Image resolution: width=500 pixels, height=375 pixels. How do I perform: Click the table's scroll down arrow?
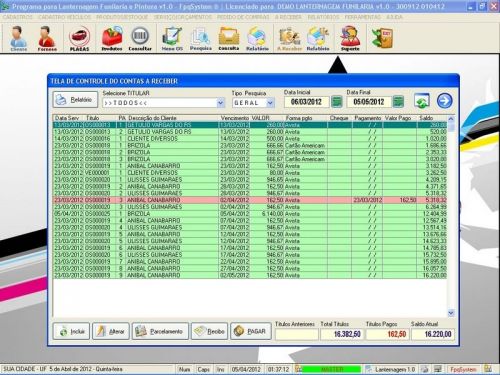(x=451, y=313)
